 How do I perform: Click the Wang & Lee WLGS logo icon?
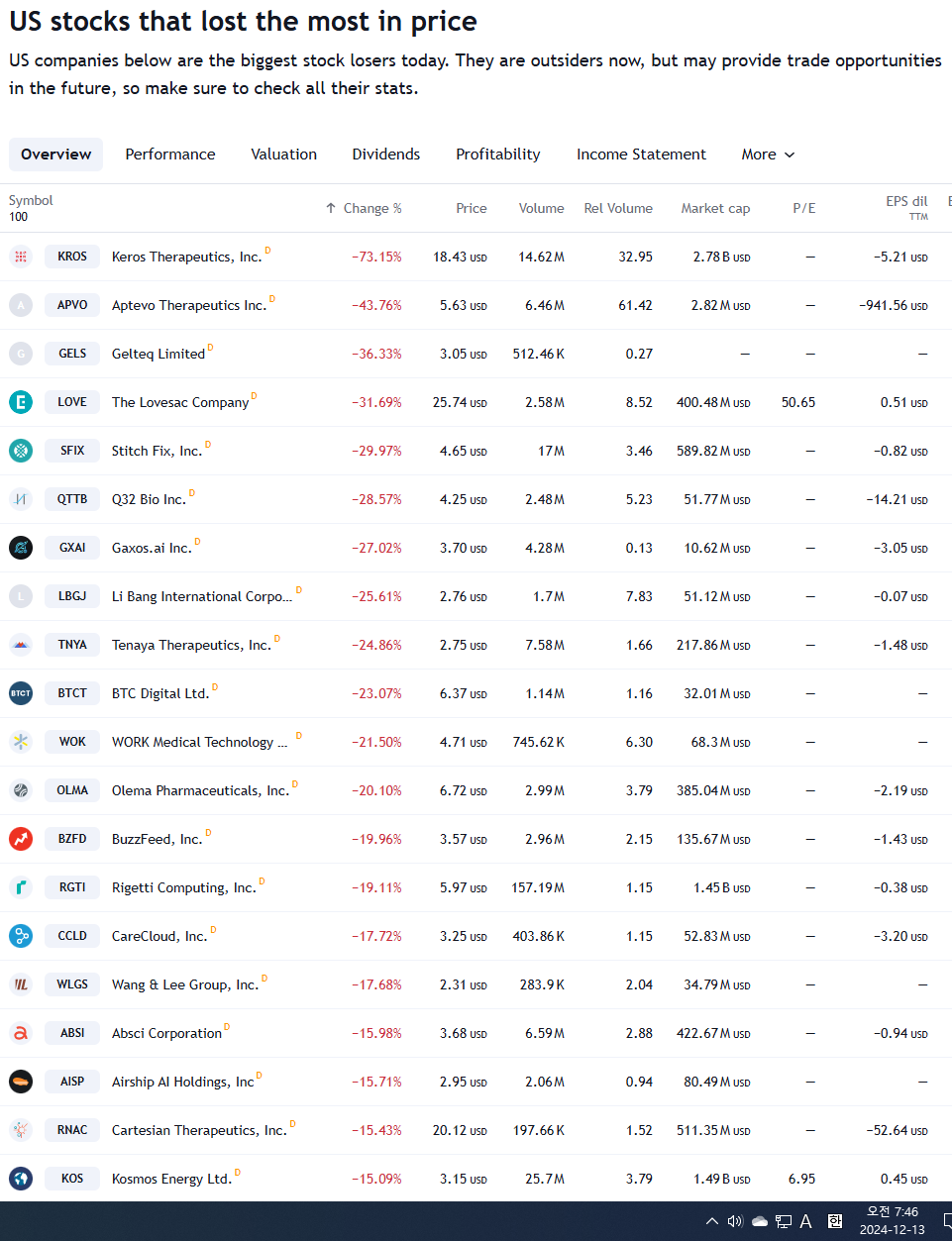click(21, 984)
